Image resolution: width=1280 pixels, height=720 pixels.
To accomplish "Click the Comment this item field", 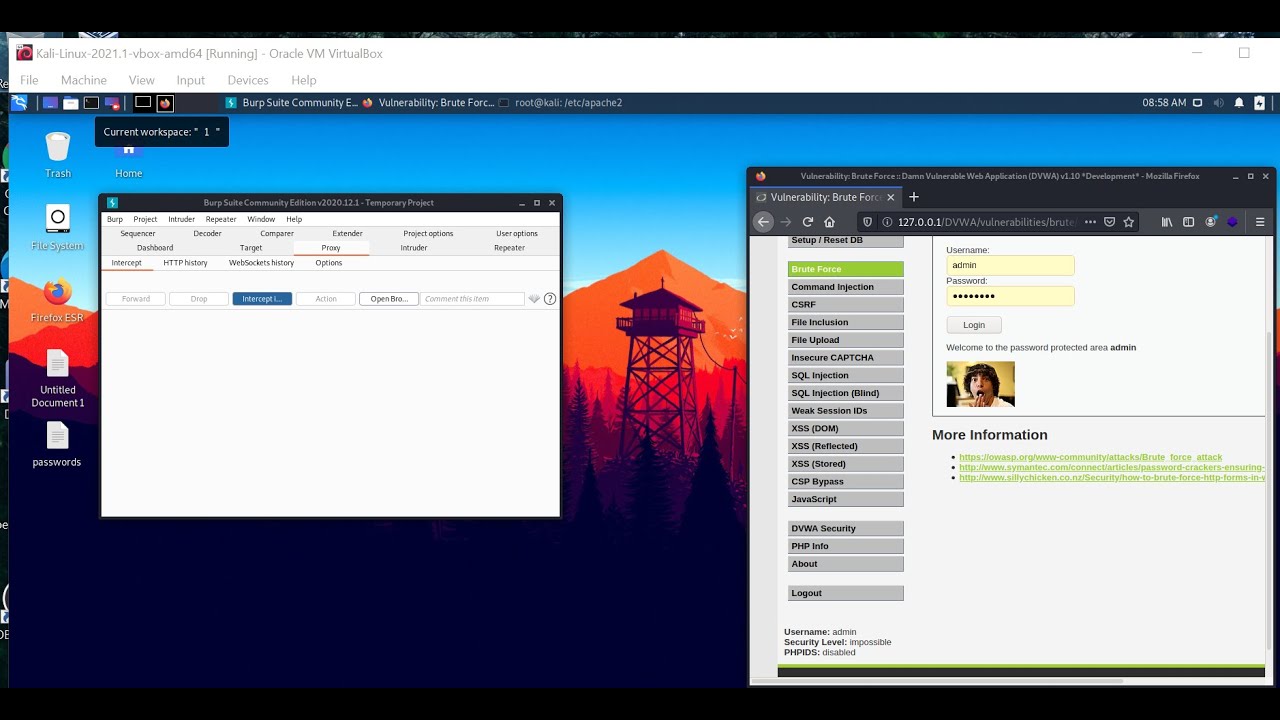I will coord(472,299).
